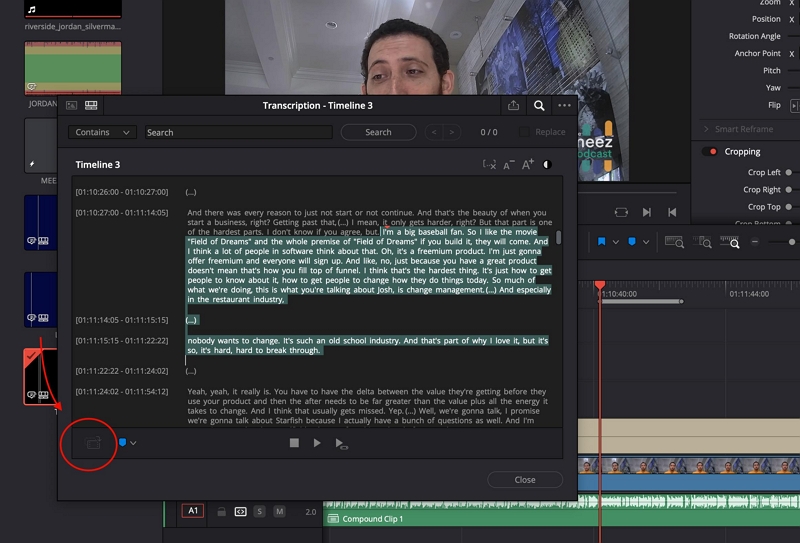Toggle the magnifier search icon in transcription header
The width and height of the screenshot is (800, 543).
pos(539,106)
